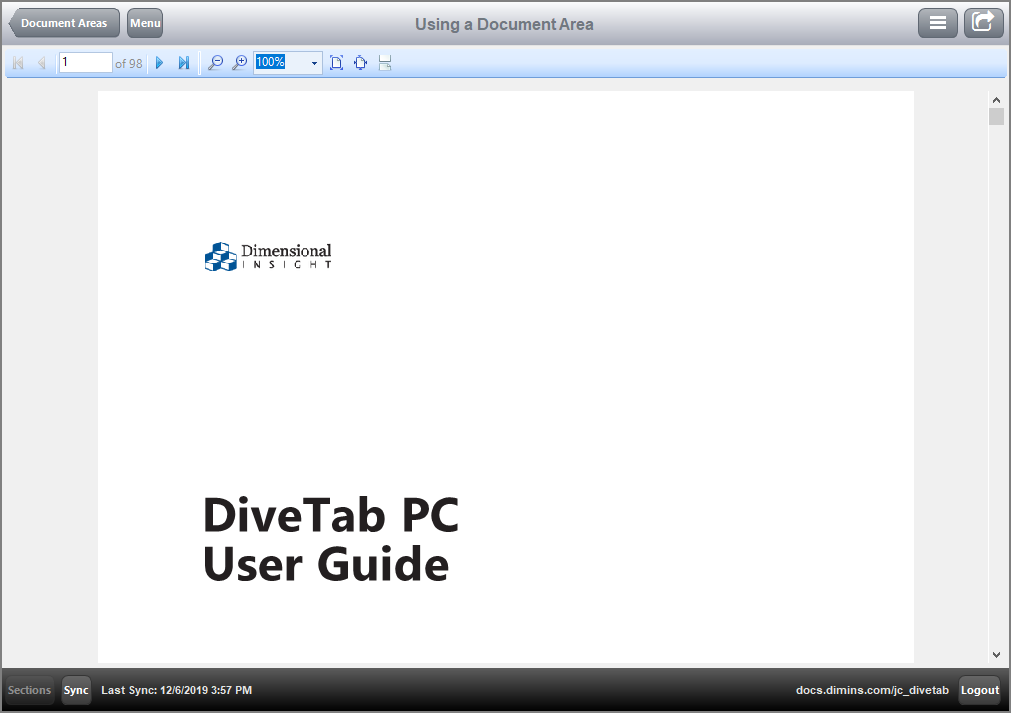Click the fit width icon in the toolbar
This screenshot has width=1011, height=713.
point(385,62)
